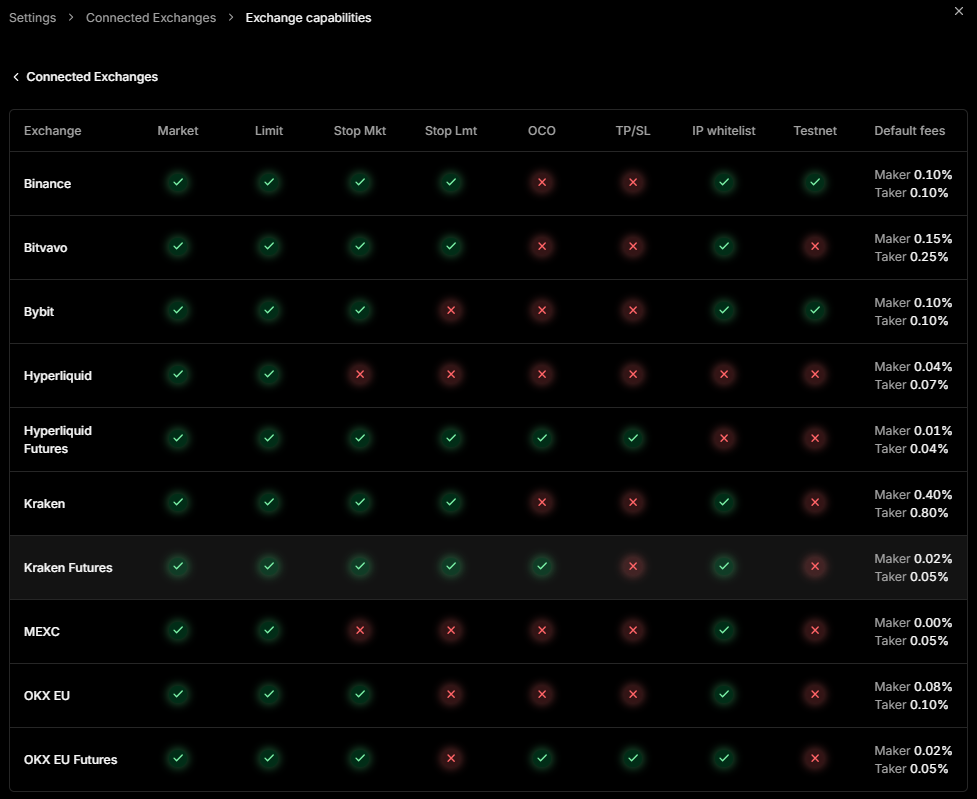
Task: Click Bybit Limit green check icon
Action: pos(269,310)
